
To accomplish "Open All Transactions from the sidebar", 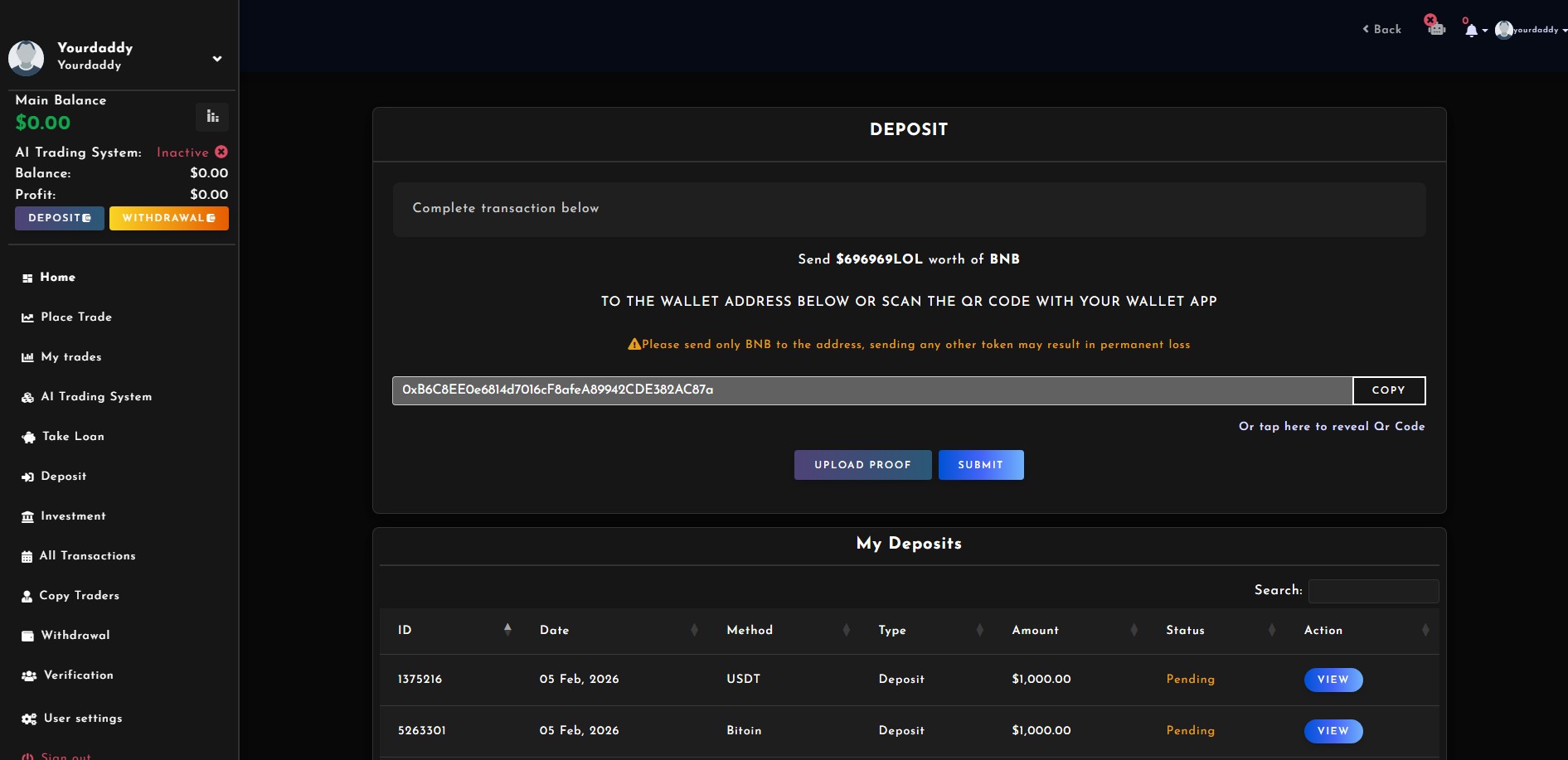I will pos(27,556).
